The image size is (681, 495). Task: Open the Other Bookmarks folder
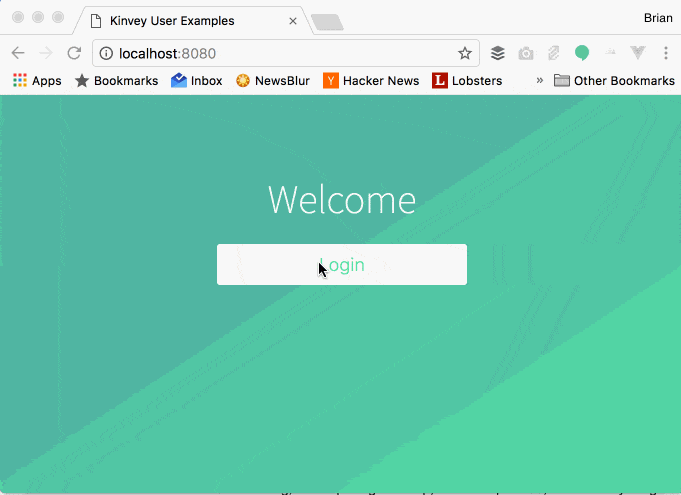click(614, 80)
